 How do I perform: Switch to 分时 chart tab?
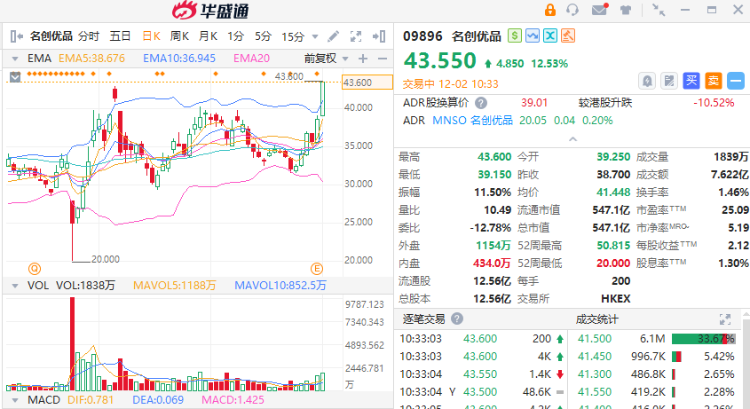click(x=88, y=36)
